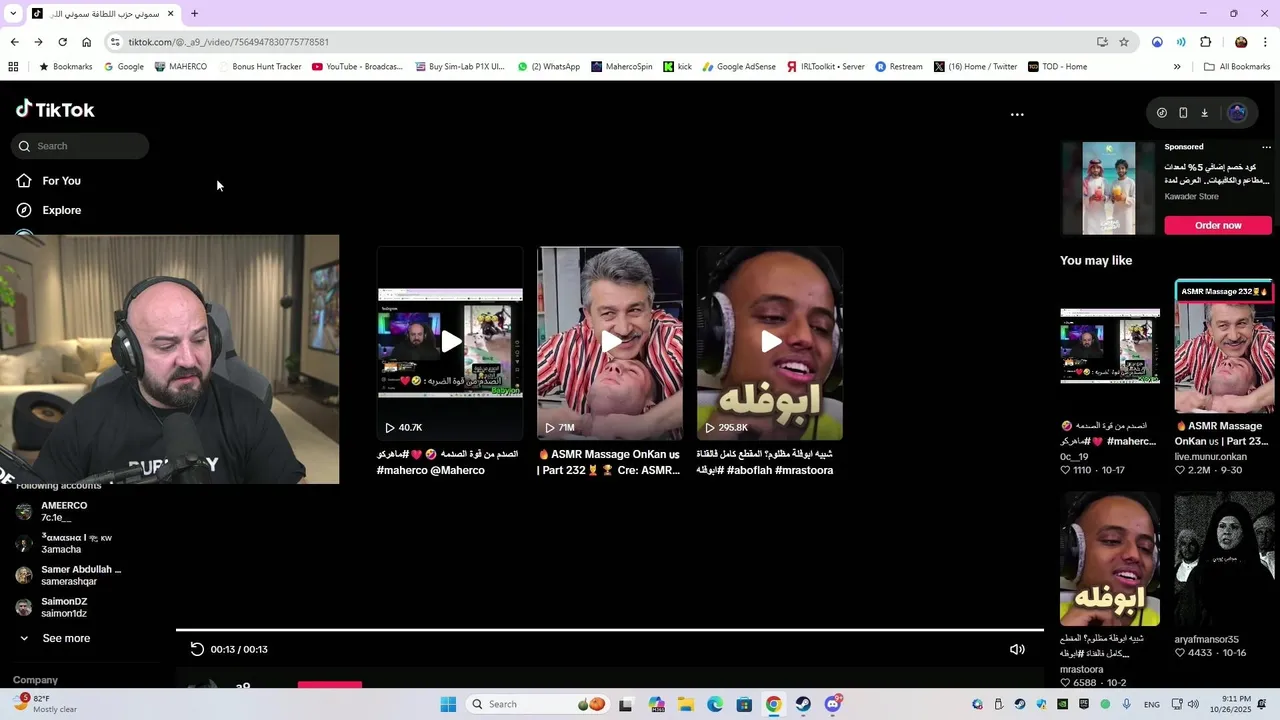Open Chrome three-dot menu
Image resolution: width=1280 pixels, height=720 pixels.
point(1265,42)
